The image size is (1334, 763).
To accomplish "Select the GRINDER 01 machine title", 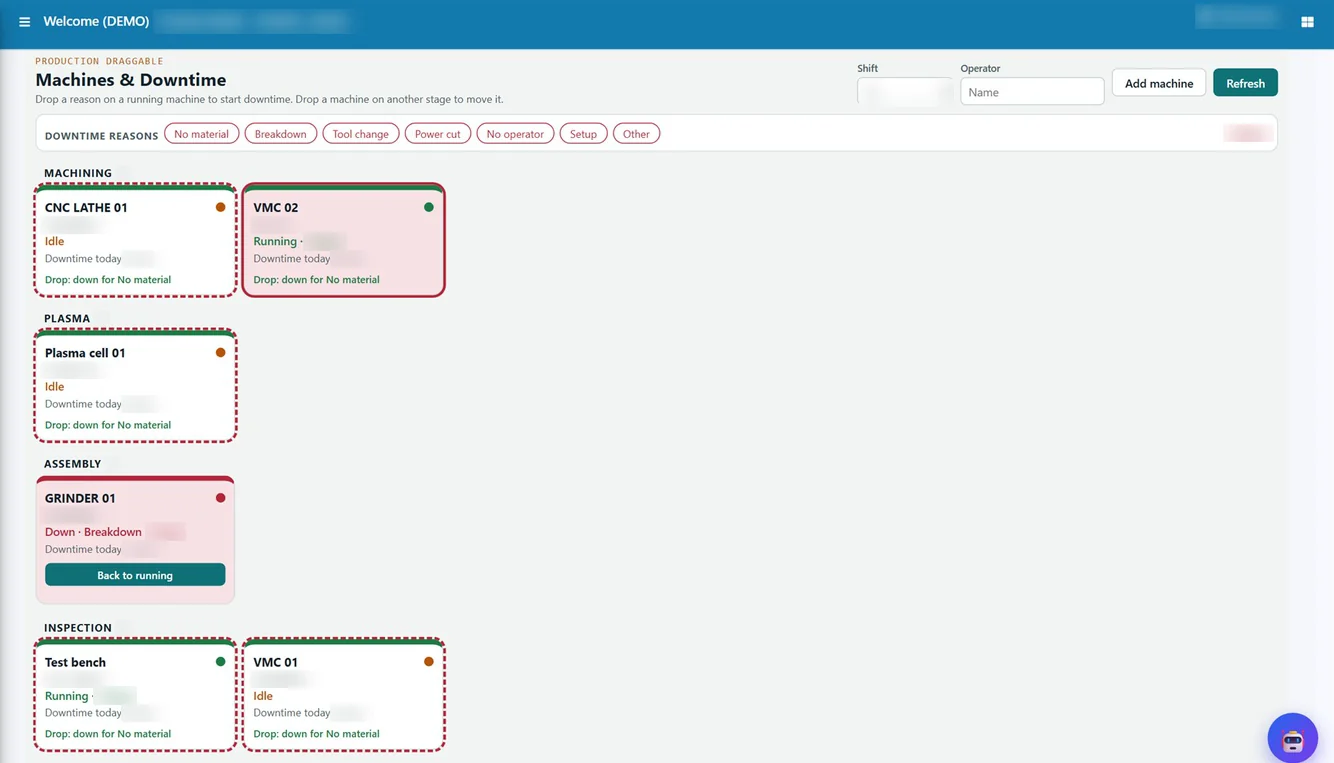I will point(80,498).
